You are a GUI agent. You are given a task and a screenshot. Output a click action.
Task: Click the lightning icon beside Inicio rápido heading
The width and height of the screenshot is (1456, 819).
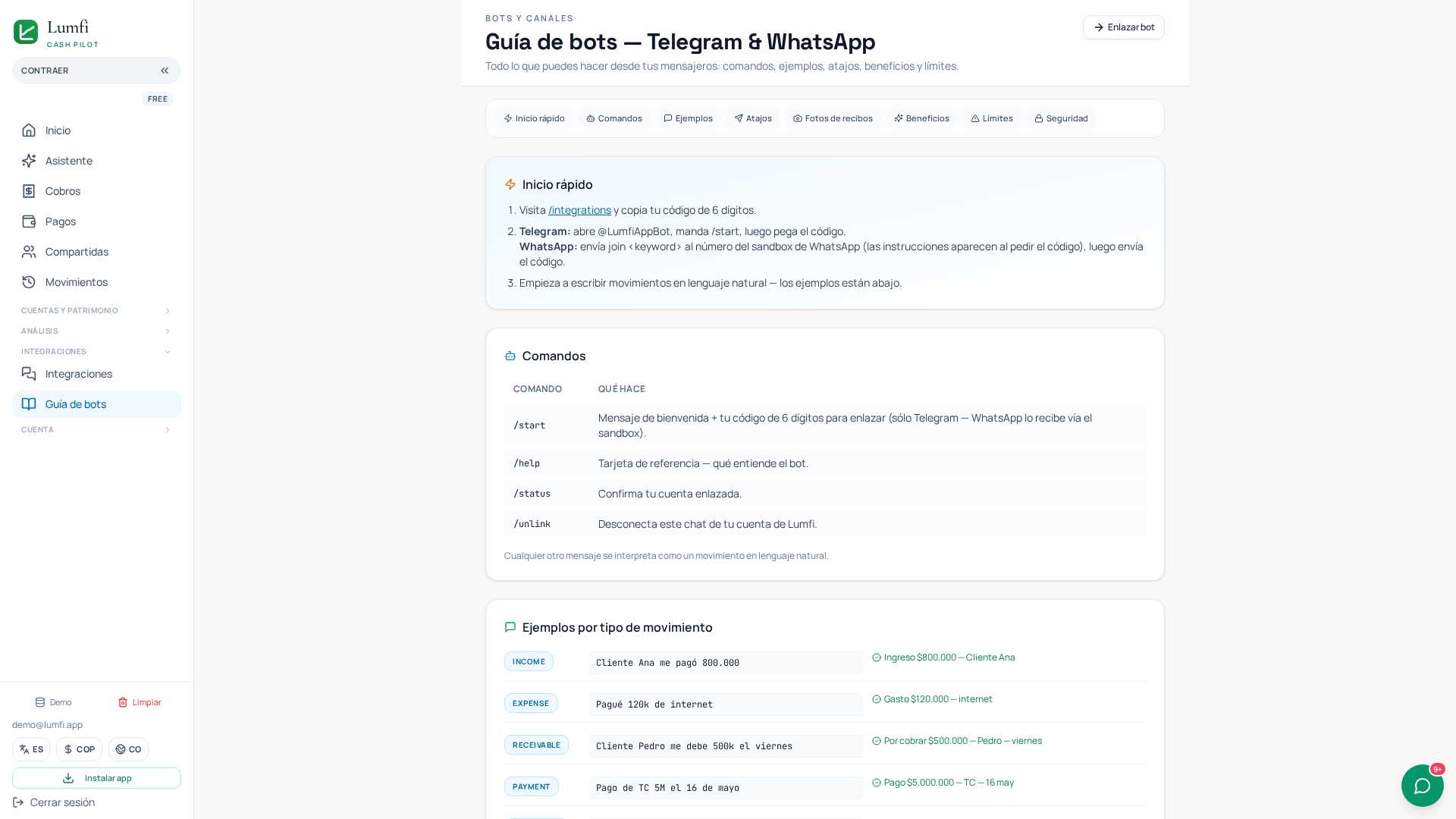(x=510, y=184)
